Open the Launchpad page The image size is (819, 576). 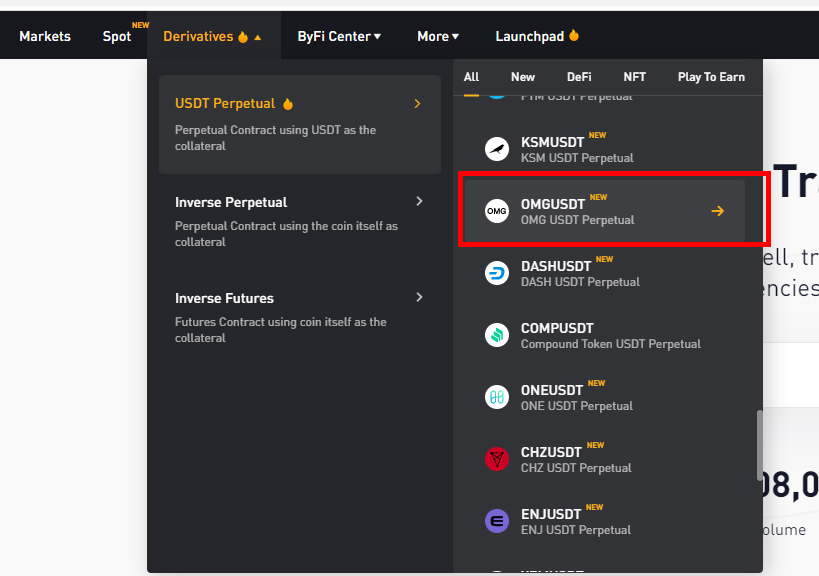530,37
